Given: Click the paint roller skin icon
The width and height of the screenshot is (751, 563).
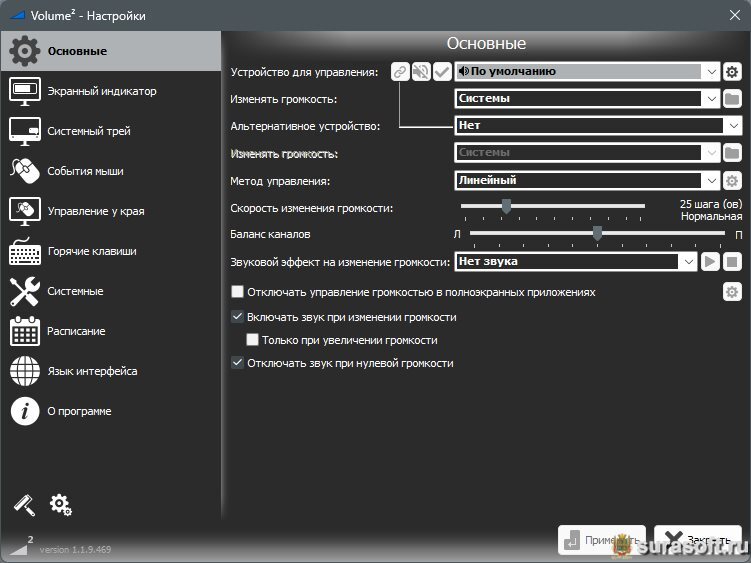Looking at the screenshot, I should coord(24,505).
